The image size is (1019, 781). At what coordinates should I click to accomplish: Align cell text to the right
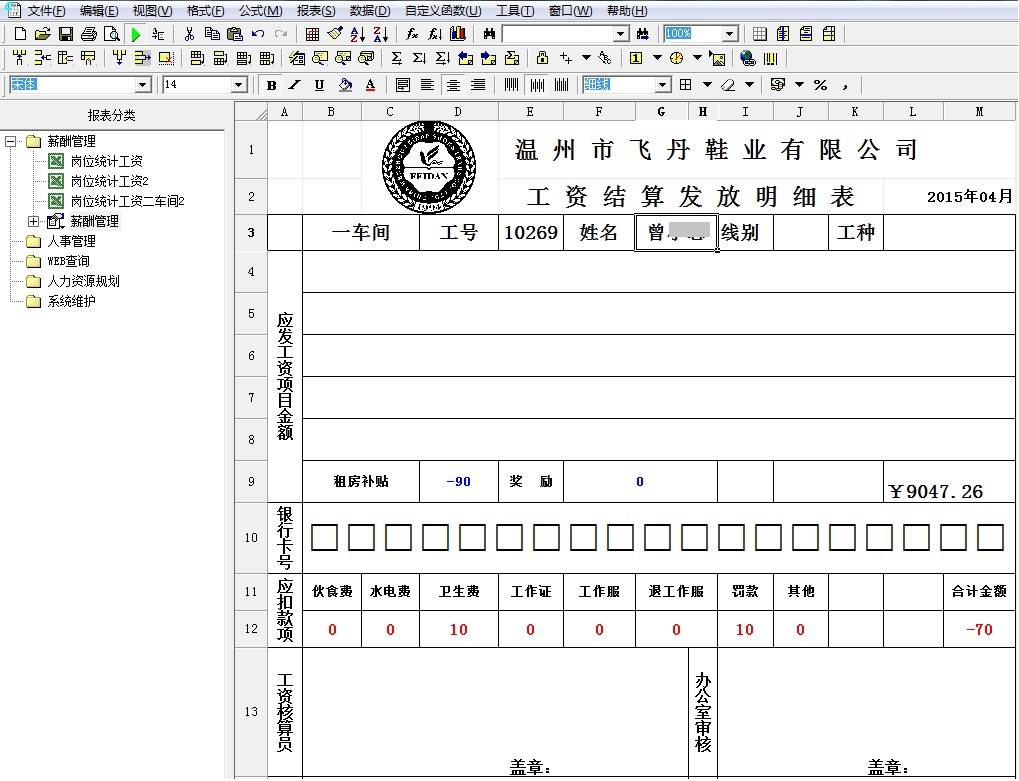[x=478, y=85]
